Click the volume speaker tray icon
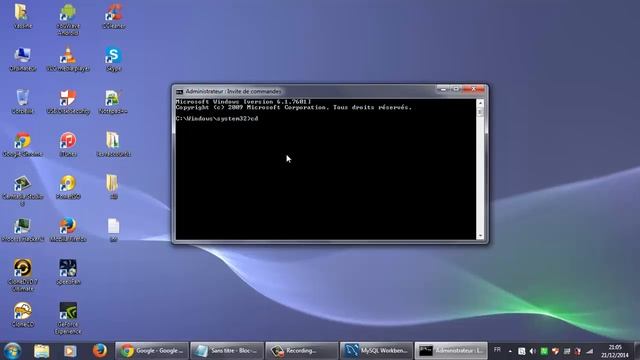 point(533,351)
